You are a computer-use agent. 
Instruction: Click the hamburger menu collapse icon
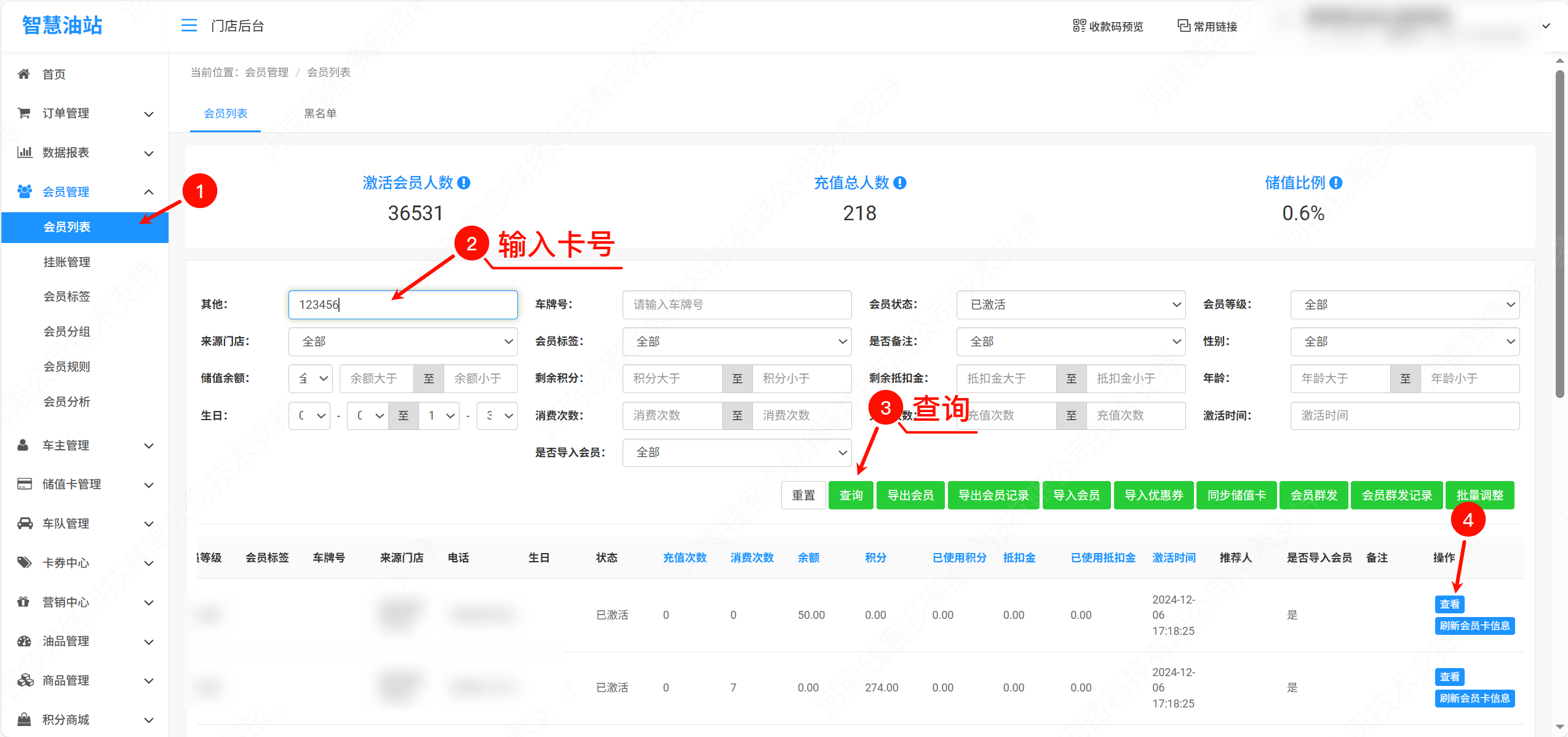[189, 25]
